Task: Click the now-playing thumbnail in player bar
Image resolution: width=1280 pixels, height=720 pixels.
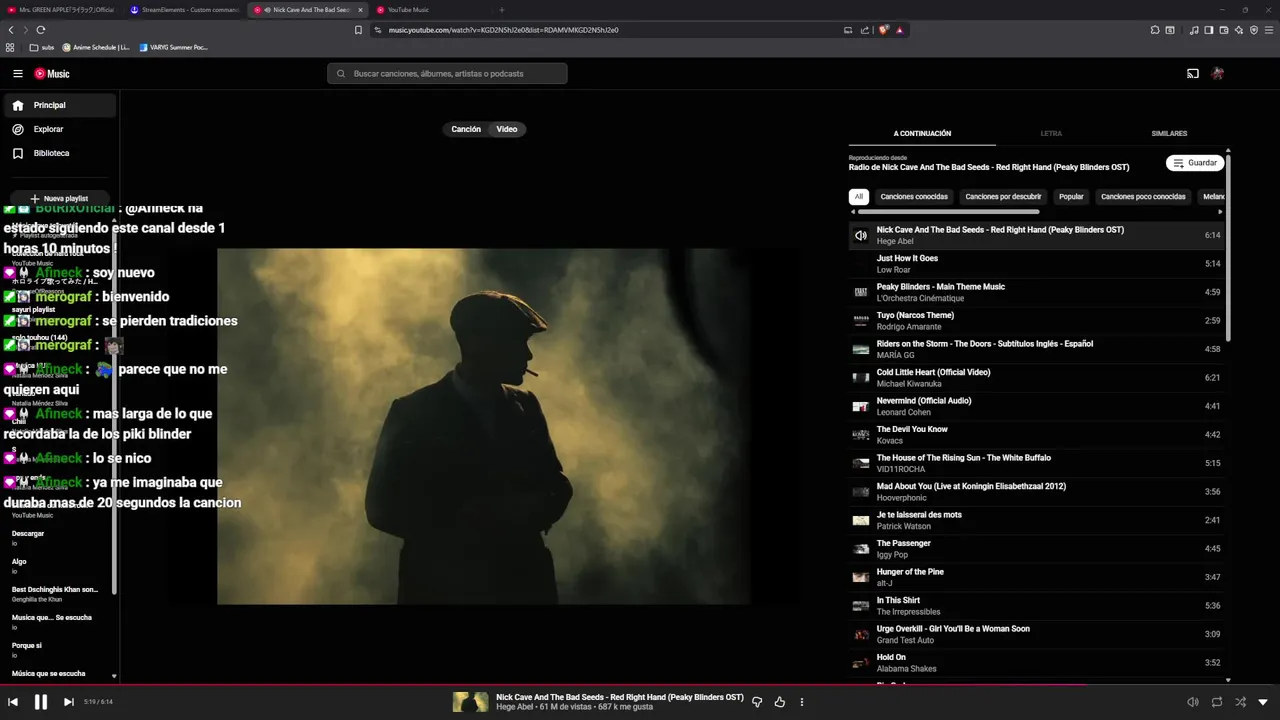Action: tap(471, 702)
